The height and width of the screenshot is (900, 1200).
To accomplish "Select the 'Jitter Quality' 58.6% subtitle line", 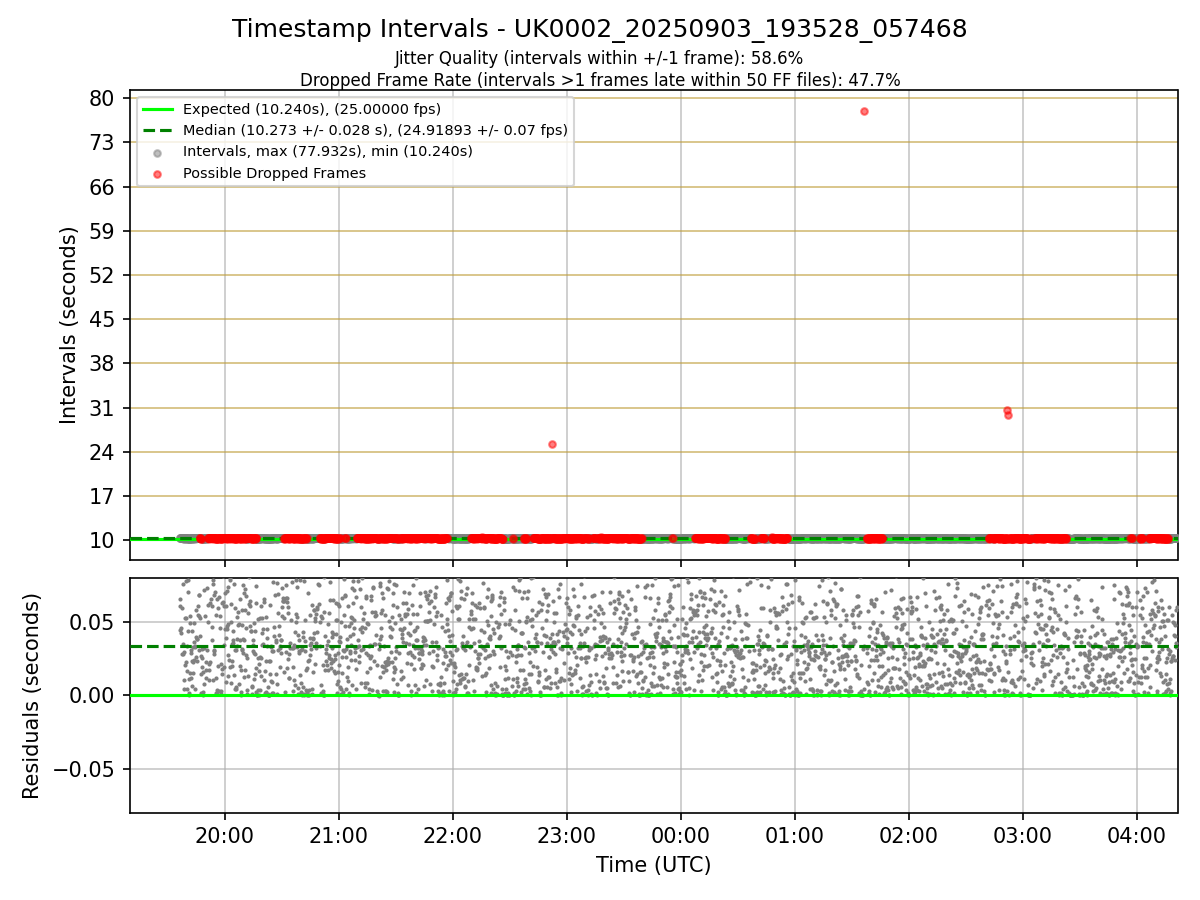I will (x=599, y=58).
